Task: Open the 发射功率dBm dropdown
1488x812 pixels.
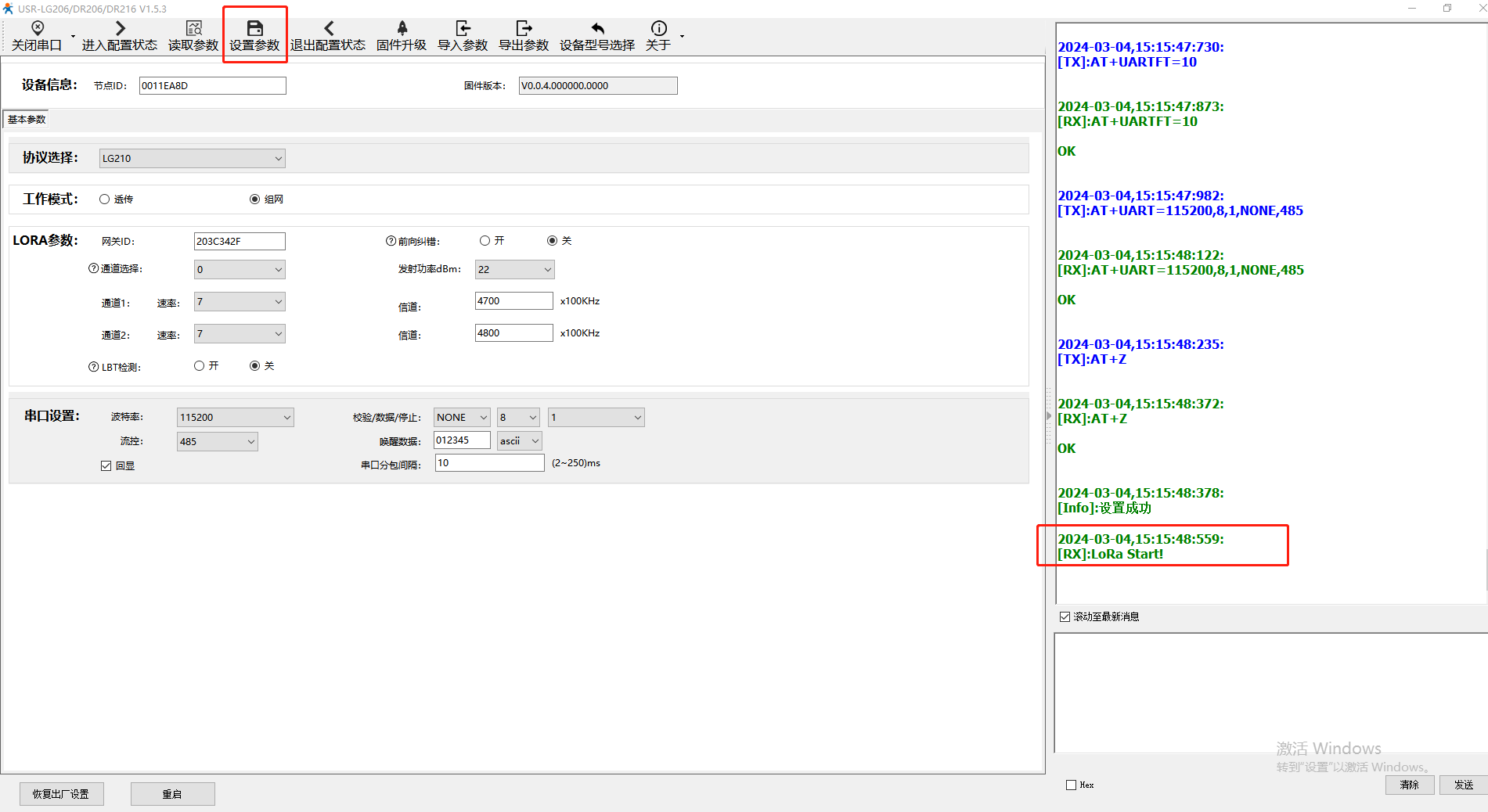Action: tap(515, 269)
